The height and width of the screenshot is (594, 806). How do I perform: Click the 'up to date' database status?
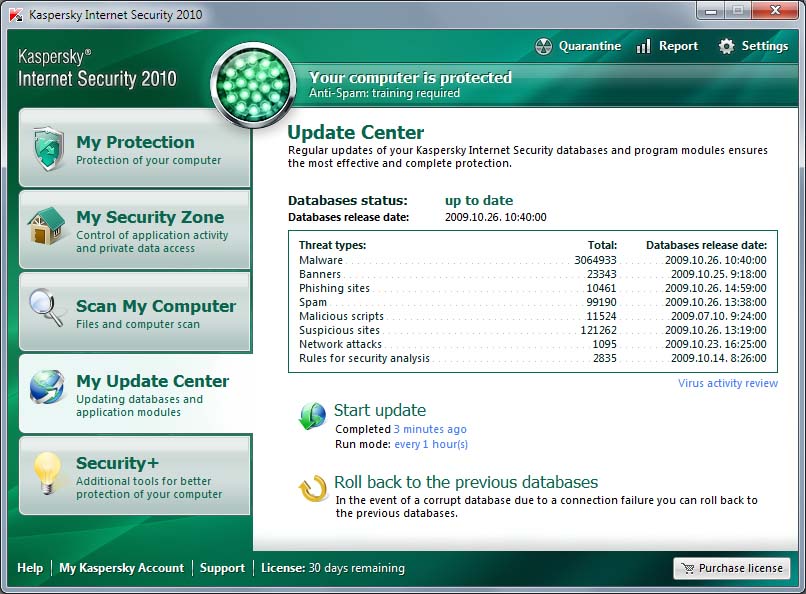coord(479,200)
